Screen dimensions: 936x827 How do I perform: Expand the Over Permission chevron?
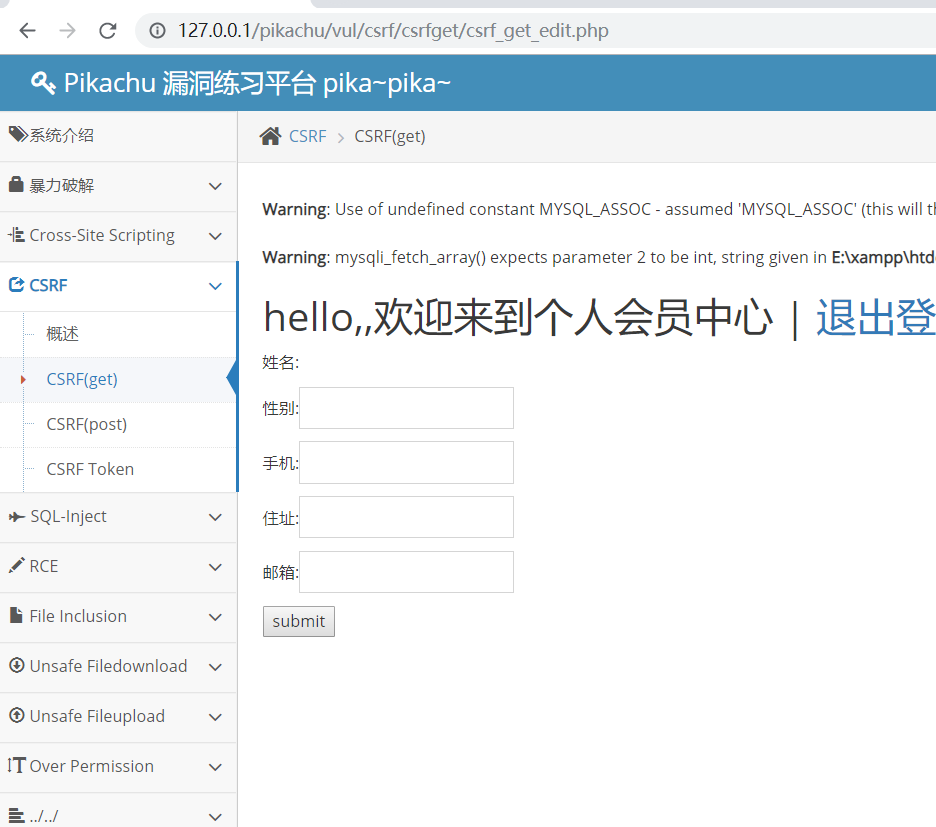pyautogui.click(x=215, y=767)
